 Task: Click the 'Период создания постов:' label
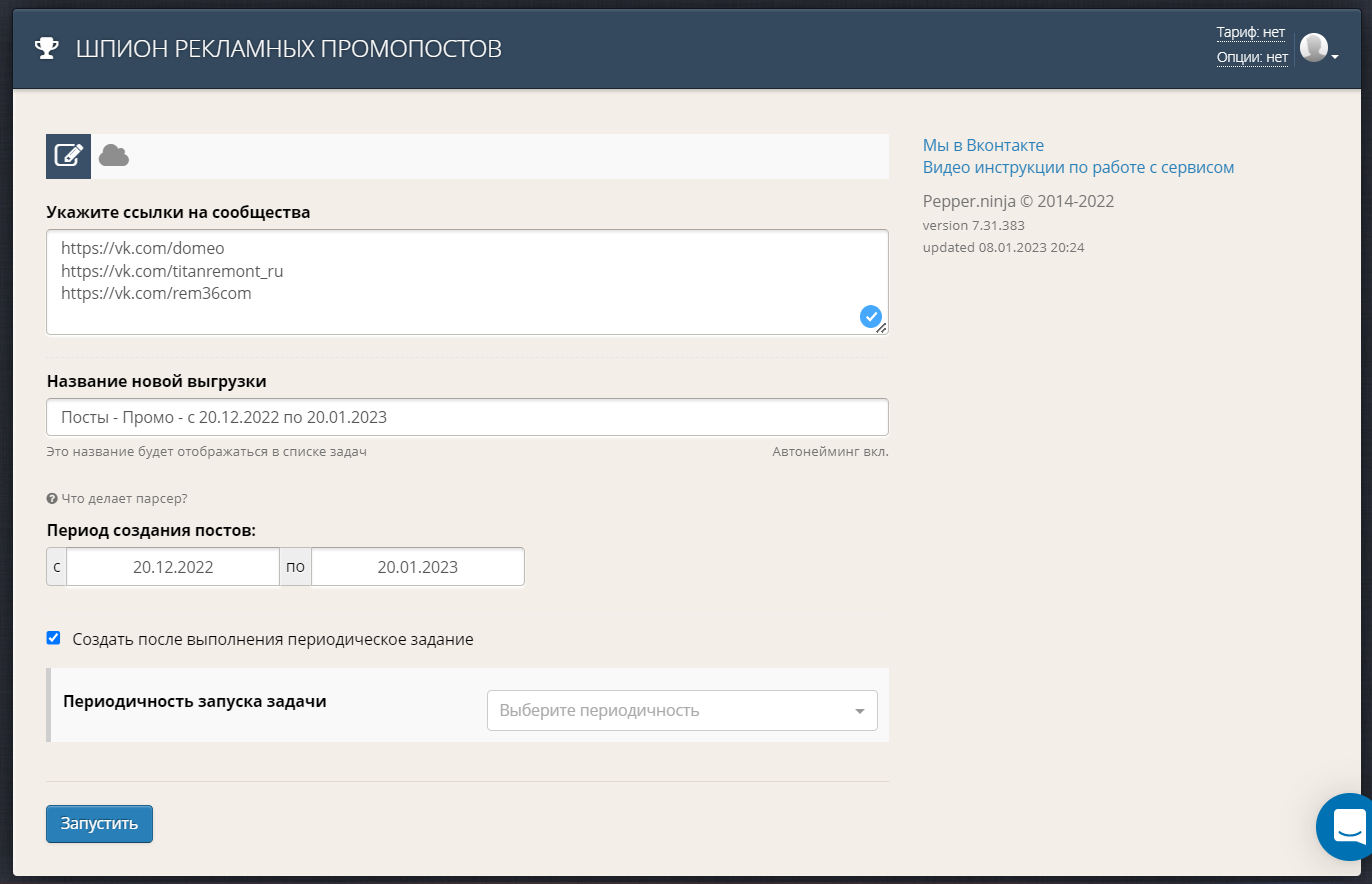151,530
